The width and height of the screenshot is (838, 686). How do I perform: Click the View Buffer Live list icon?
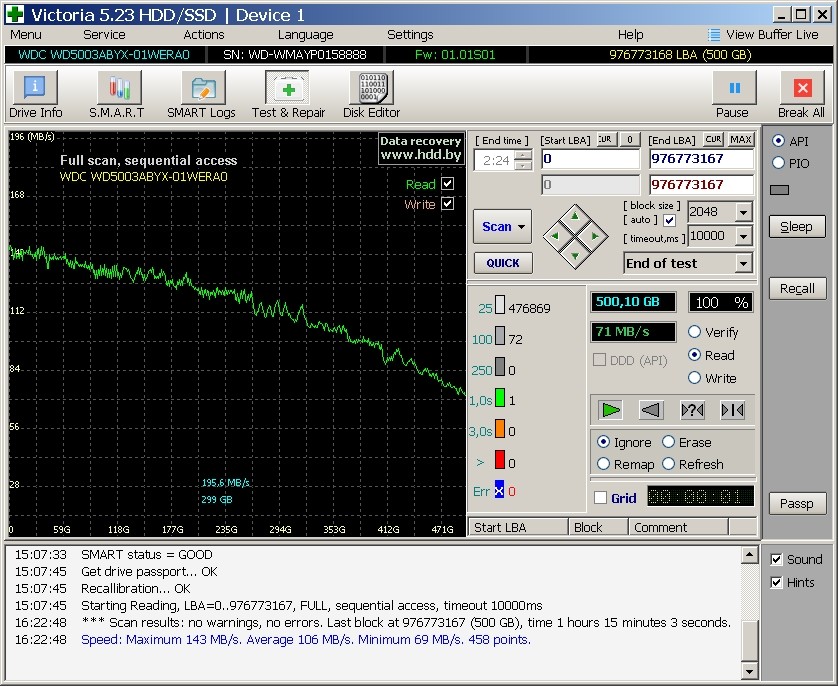(713, 35)
